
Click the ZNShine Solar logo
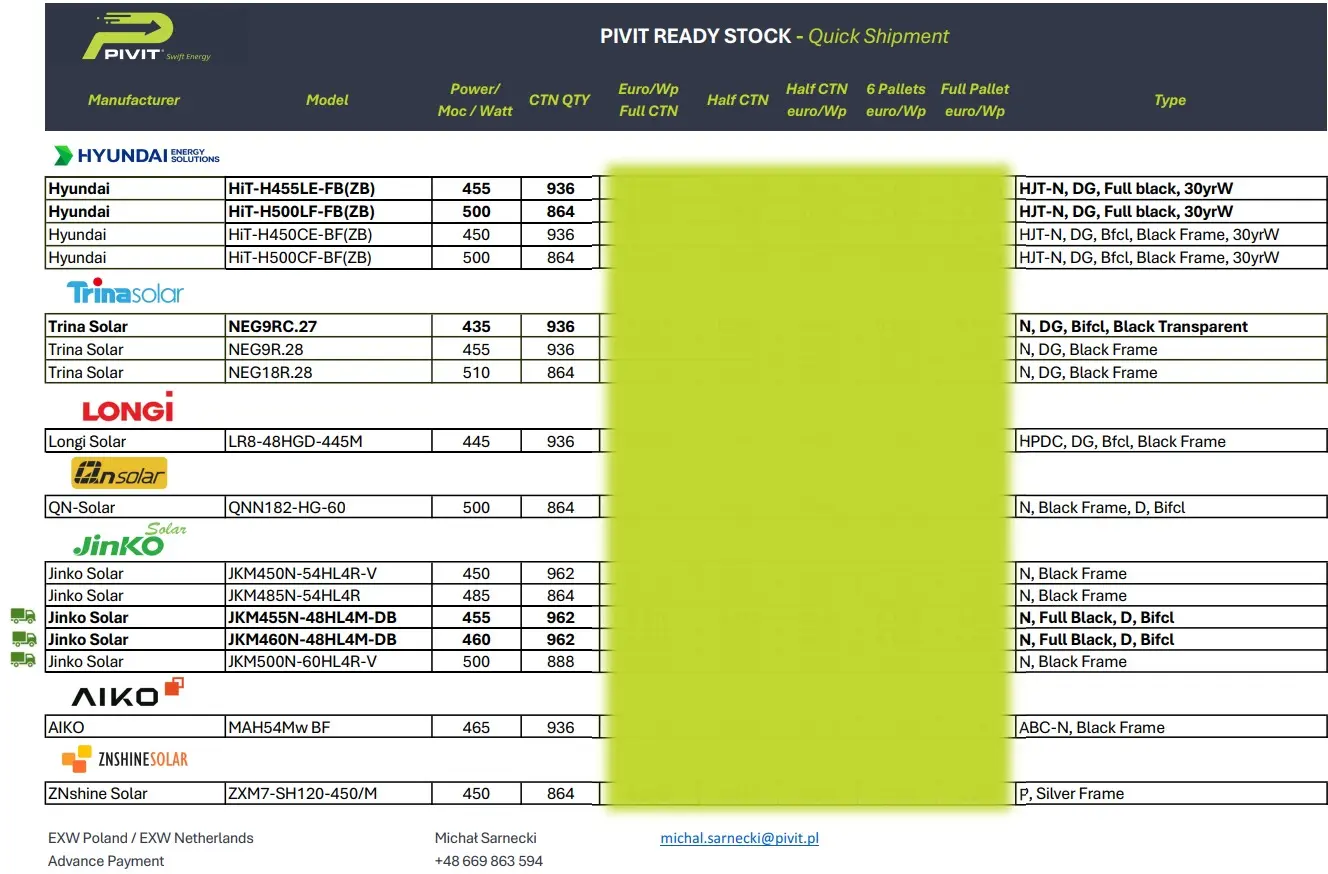point(125,759)
